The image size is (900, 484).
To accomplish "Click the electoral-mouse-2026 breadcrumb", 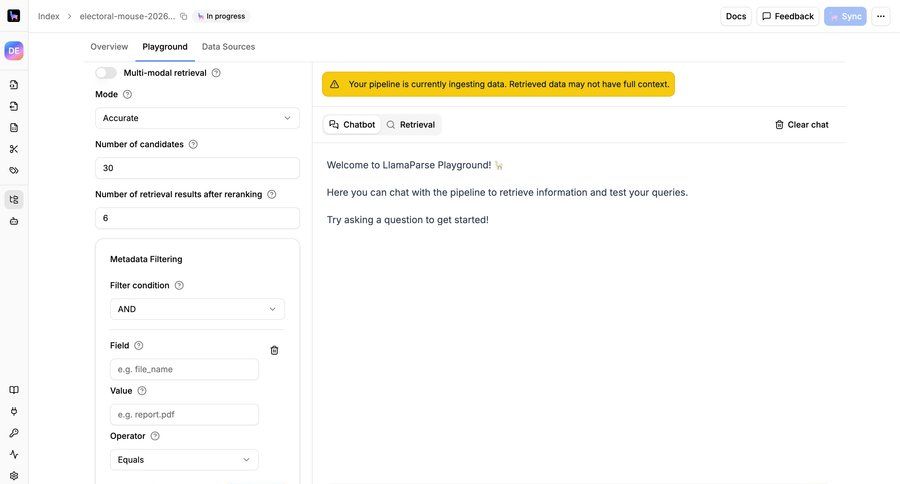I will tap(127, 16).
